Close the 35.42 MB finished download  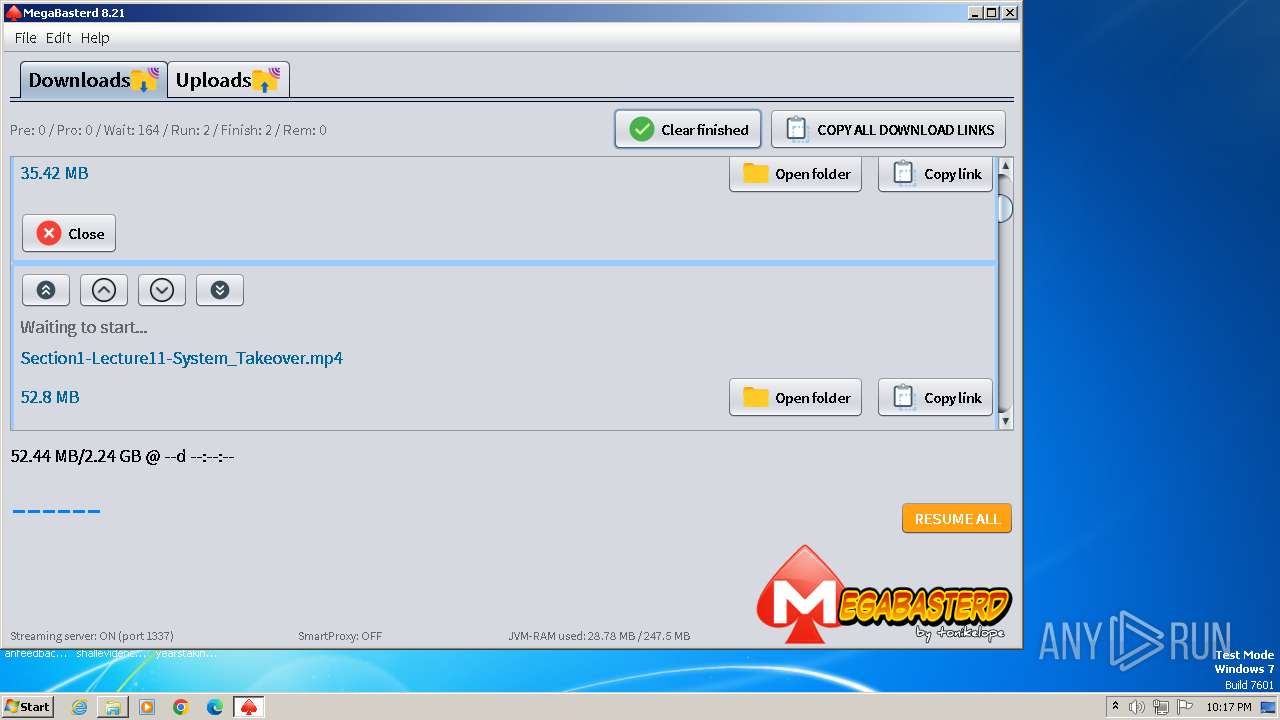69,233
